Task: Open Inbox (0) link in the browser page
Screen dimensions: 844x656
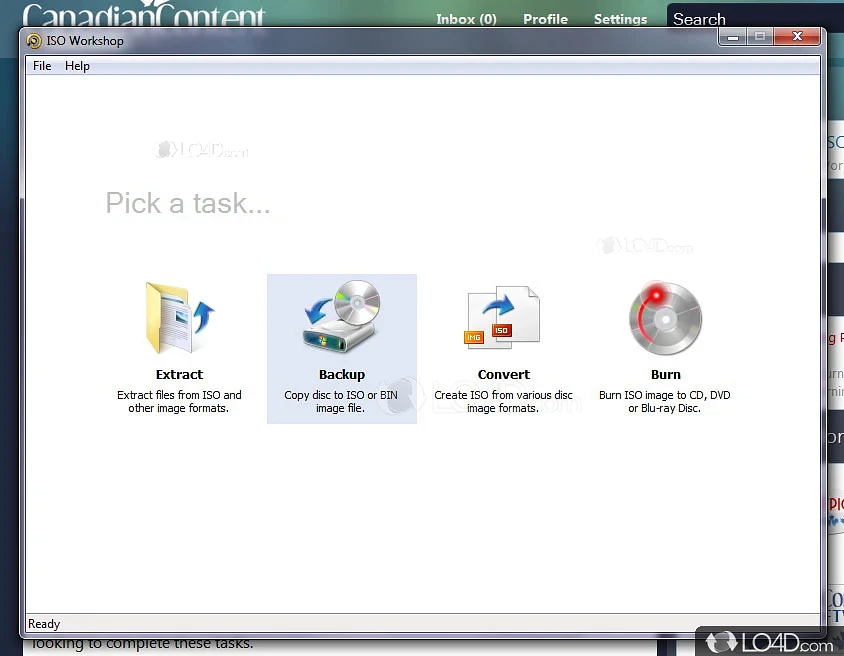Action: [x=466, y=19]
